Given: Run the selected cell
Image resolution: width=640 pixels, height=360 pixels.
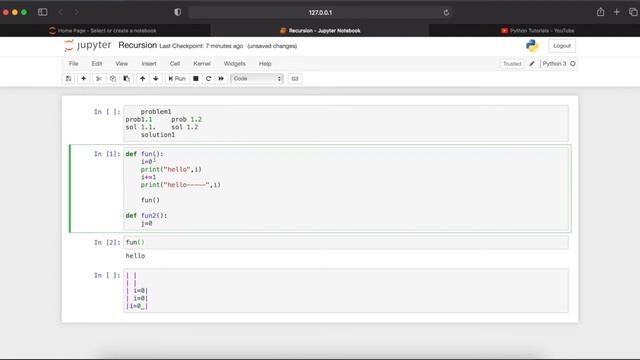Looking at the screenshot, I should [x=177, y=78].
